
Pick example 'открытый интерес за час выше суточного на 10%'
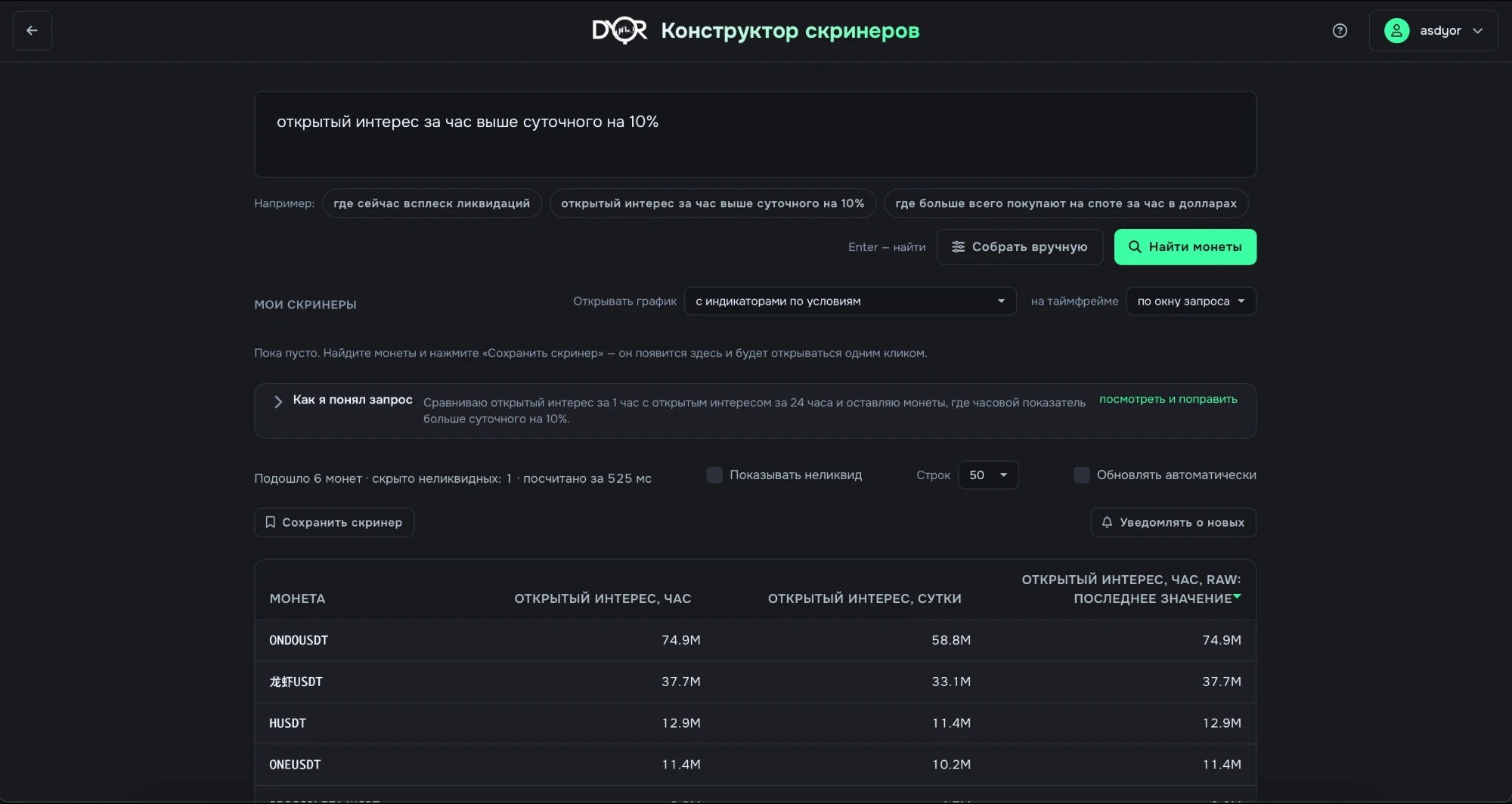pos(712,203)
